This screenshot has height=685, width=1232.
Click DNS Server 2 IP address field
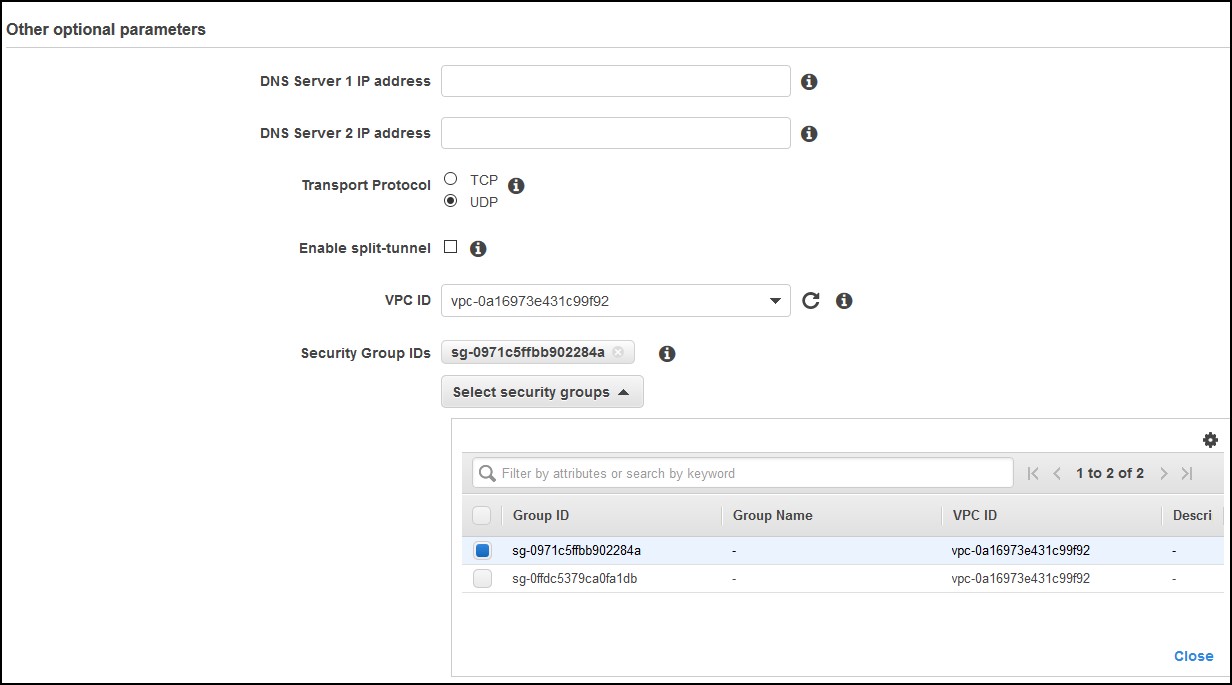click(616, 133)
